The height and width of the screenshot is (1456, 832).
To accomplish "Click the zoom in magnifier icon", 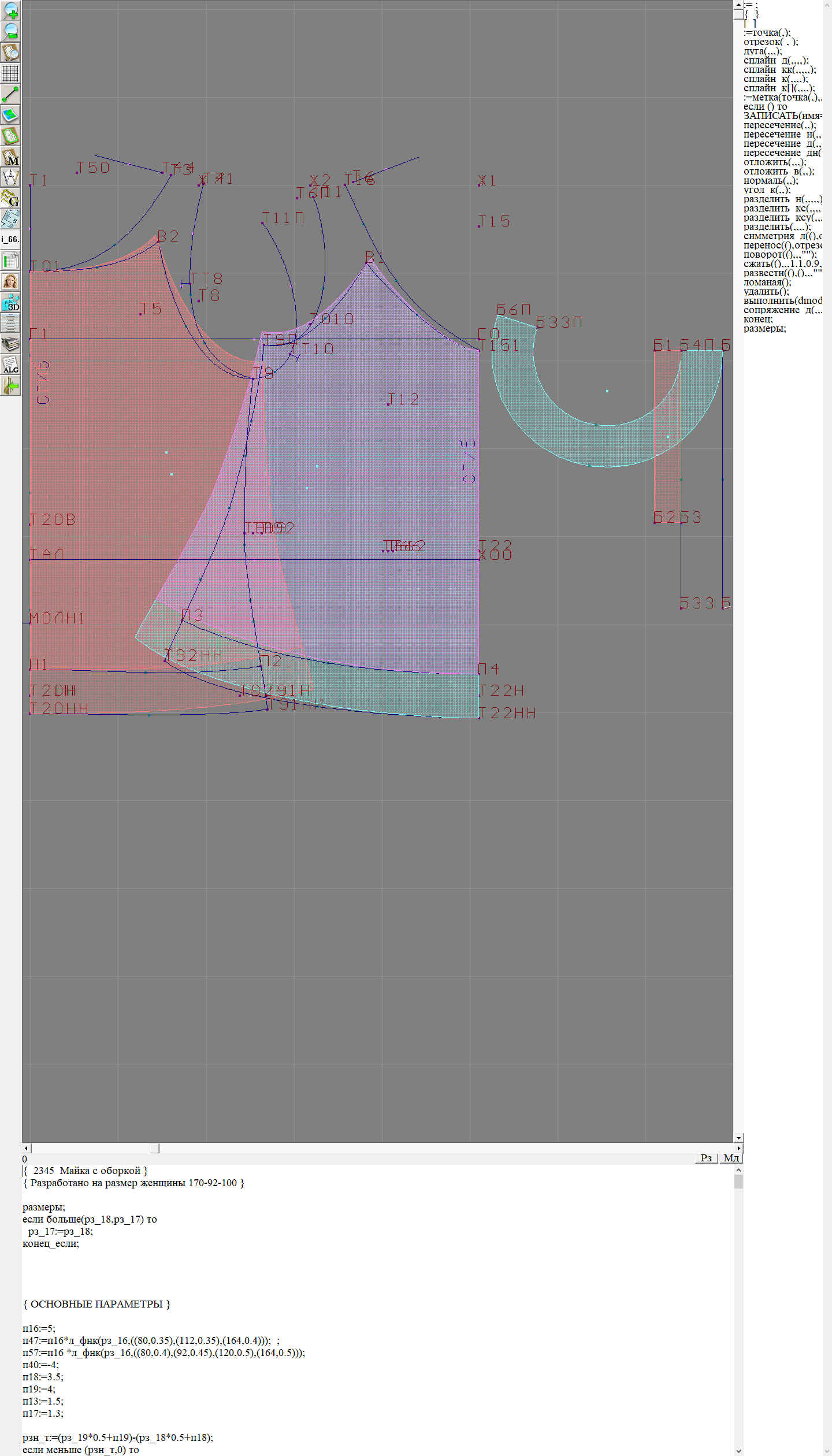I will [x=10, y=10].
